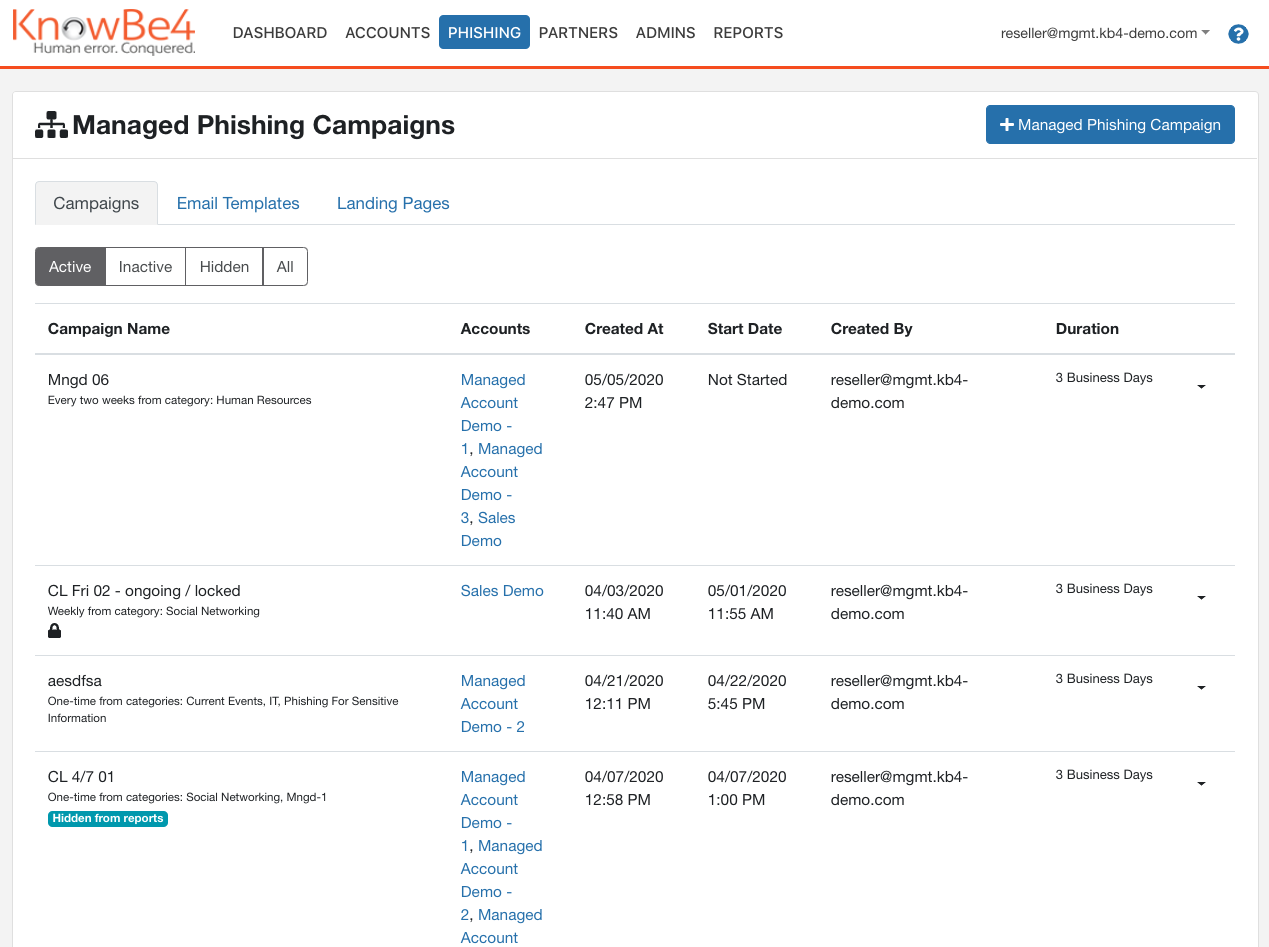Open the ACCOUNTS menu
Image resolution: width=1269 pixels, height=947 pixels.
tap(387, 32)
